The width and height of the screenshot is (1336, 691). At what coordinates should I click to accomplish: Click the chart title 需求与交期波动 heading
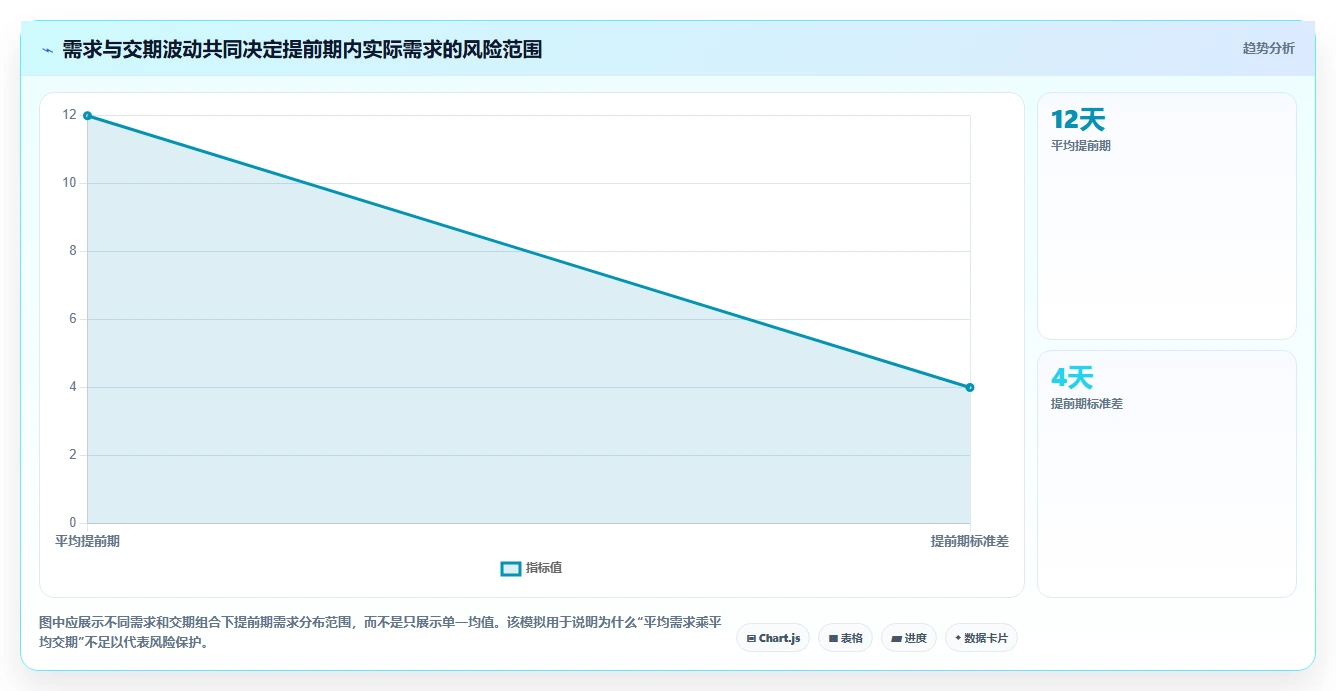pyautogui.click(x=302, y=49)
